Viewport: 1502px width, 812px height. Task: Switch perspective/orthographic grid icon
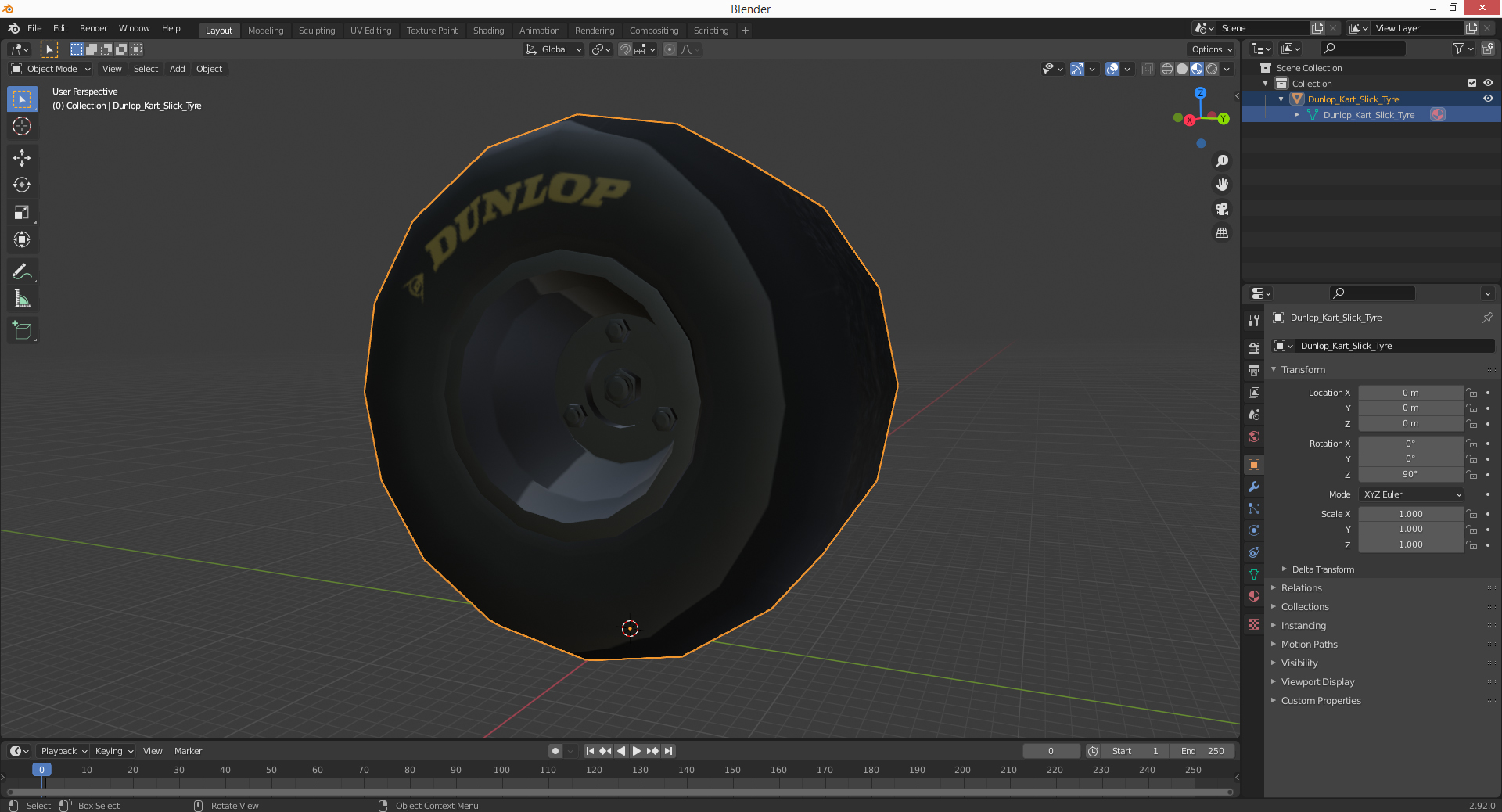[1222, 233]
